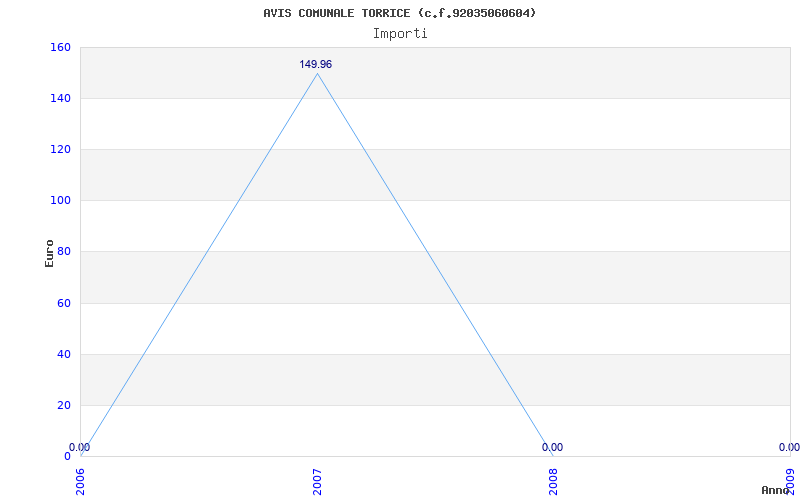800x500 pixels.
Task: Click the 140 y-axis tick label
Action: (60, 98)
